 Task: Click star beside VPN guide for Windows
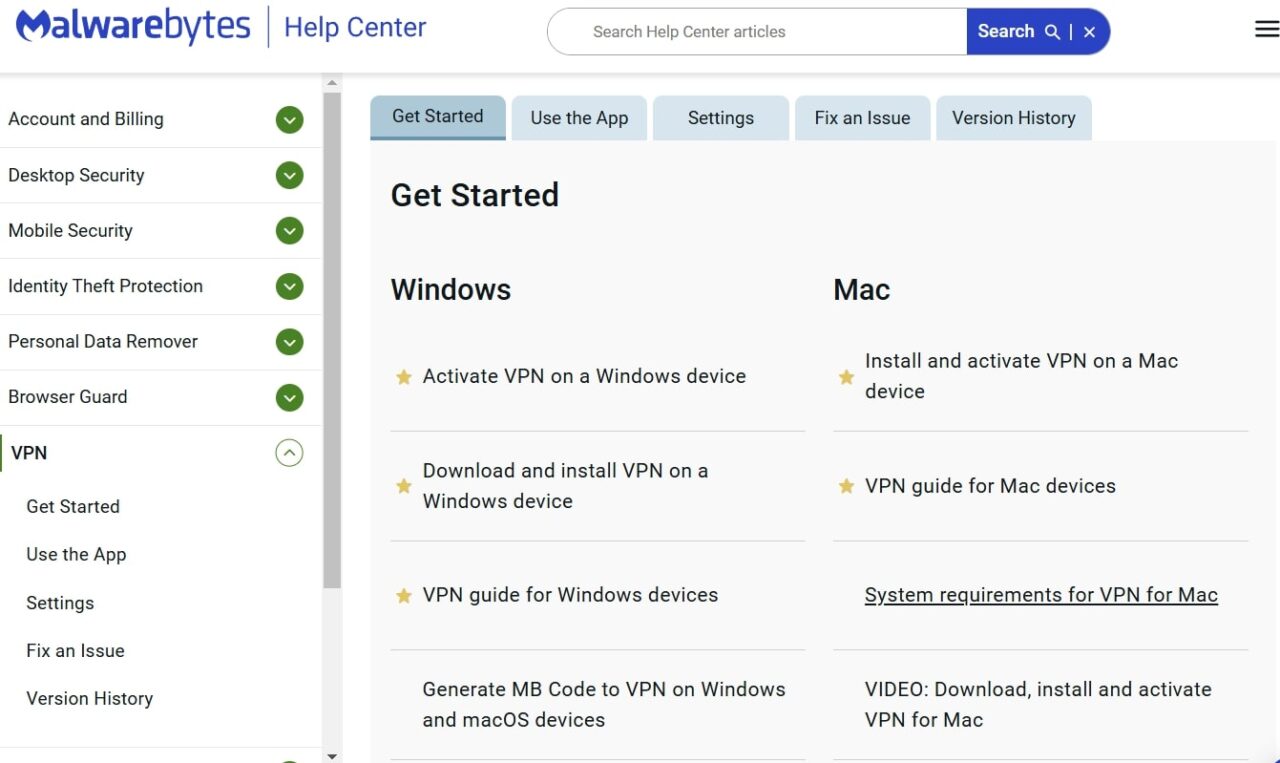[404, 596]
